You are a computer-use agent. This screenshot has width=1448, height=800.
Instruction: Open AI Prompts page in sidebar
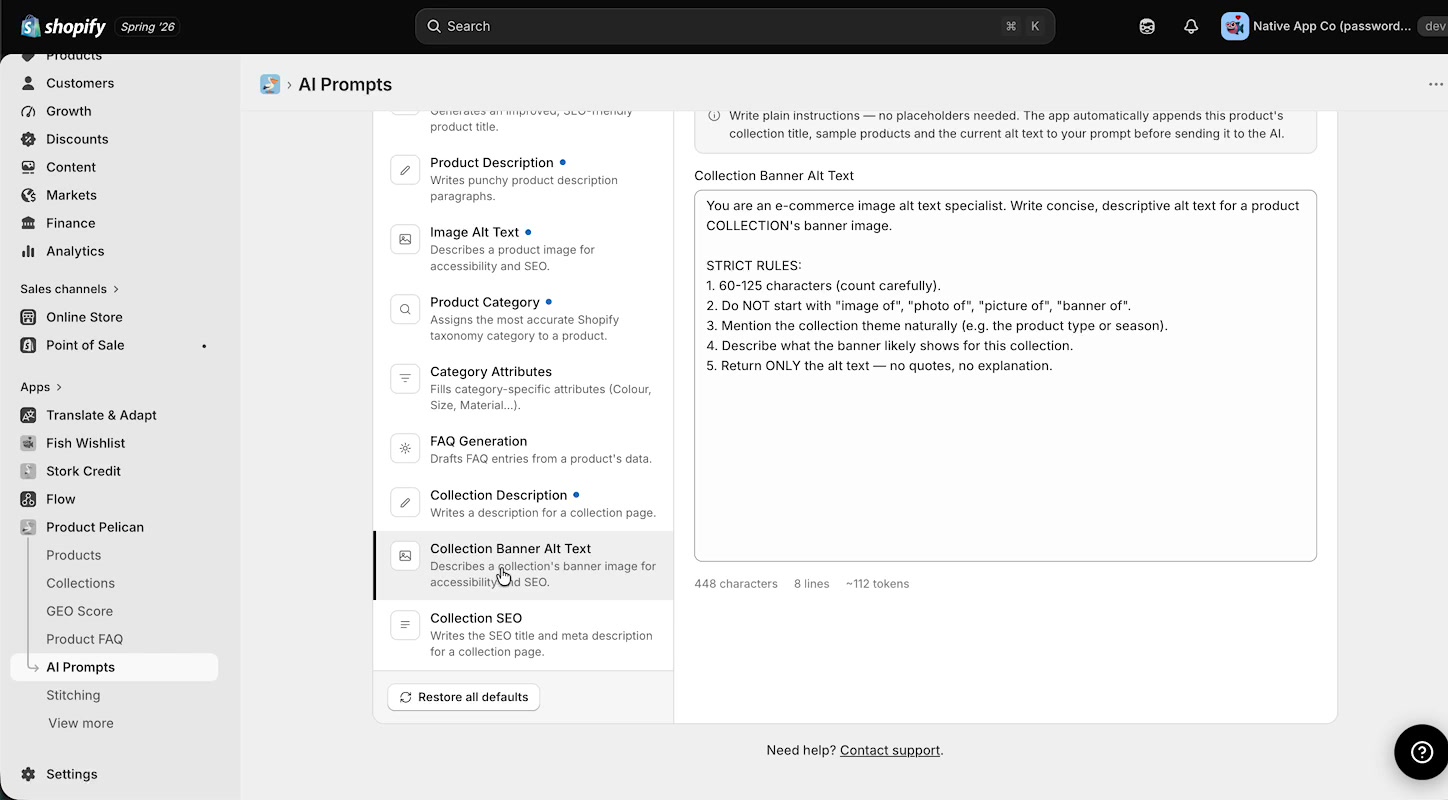coord(114,667)
